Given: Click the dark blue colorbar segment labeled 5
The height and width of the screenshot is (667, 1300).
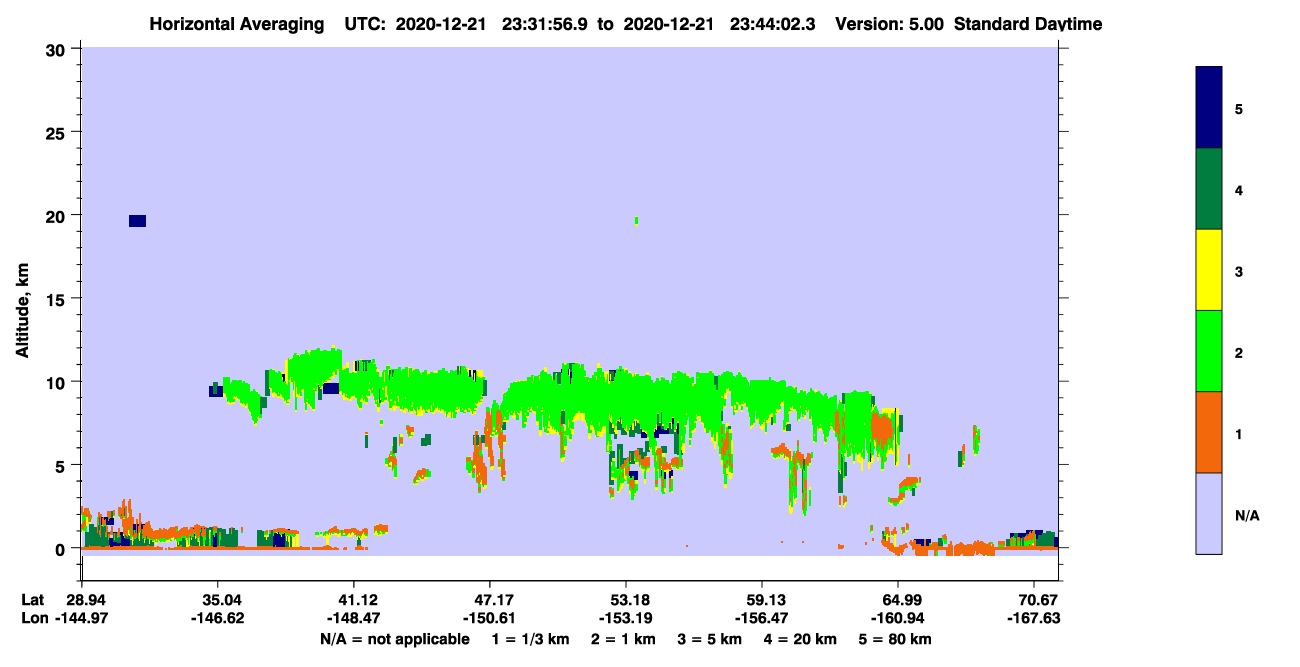Looking at the screenshot, I should [1209, 108].
